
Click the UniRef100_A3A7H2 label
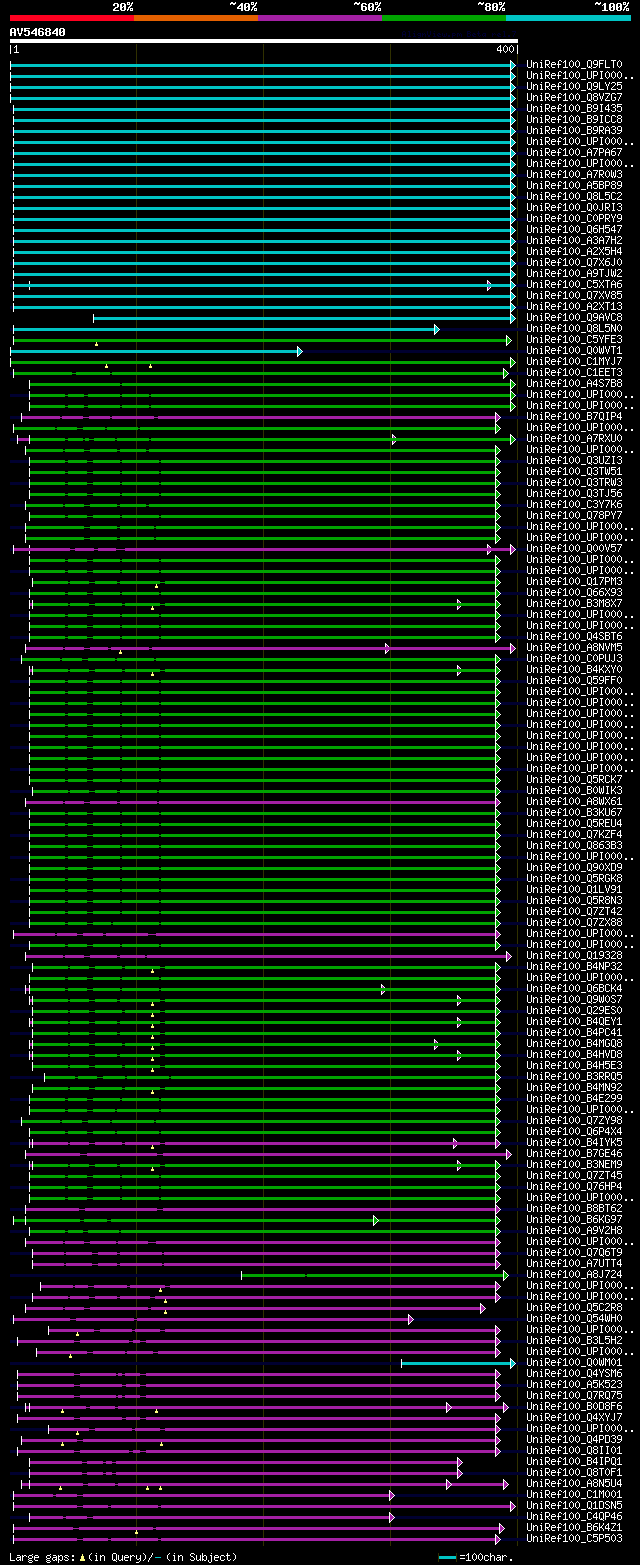(x=574, y=241)
